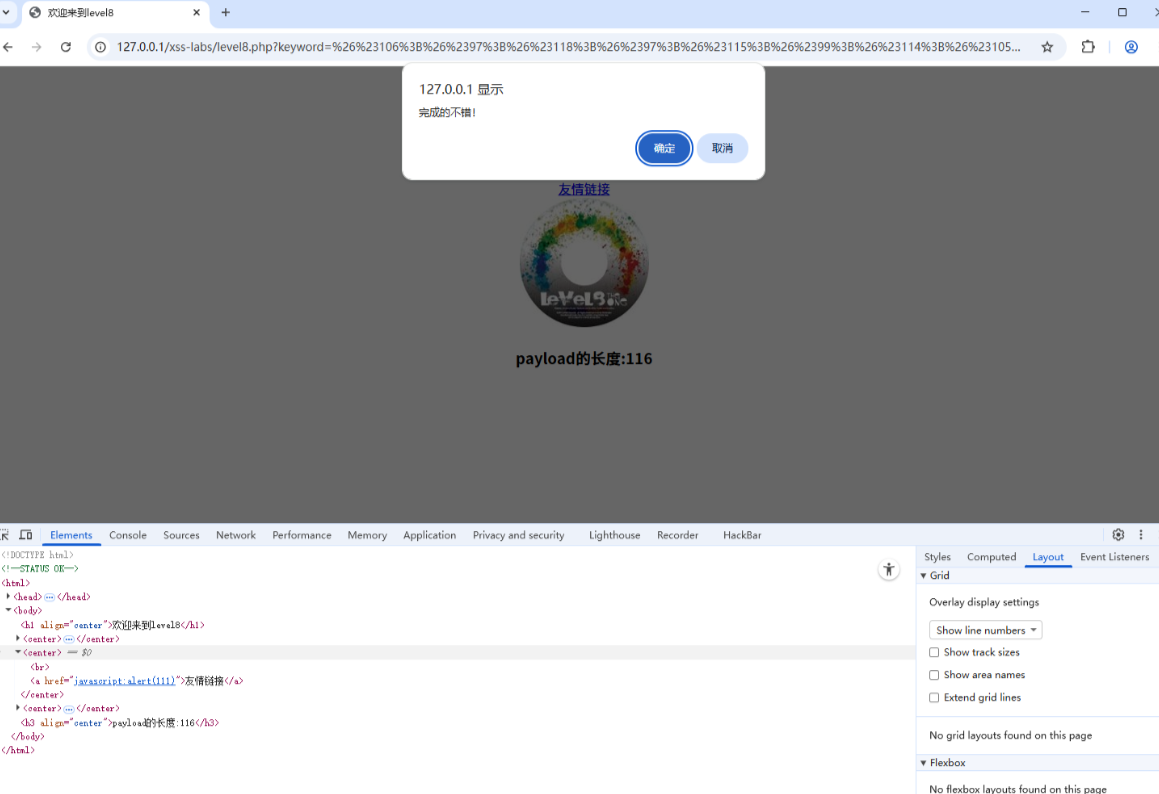Switch to the Sources tab
Image resolution: width=1159 pixels, height=794 pixels.
point(181,535)
